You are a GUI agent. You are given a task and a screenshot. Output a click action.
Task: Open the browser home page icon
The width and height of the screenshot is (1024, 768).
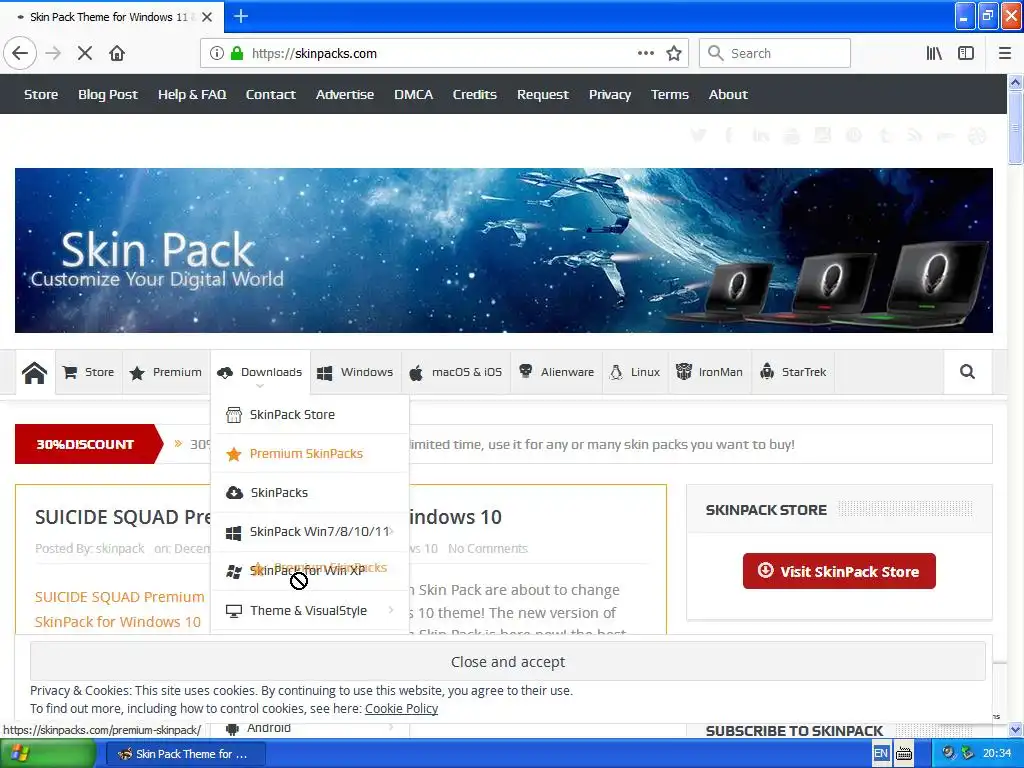click(x=117, y=54)
